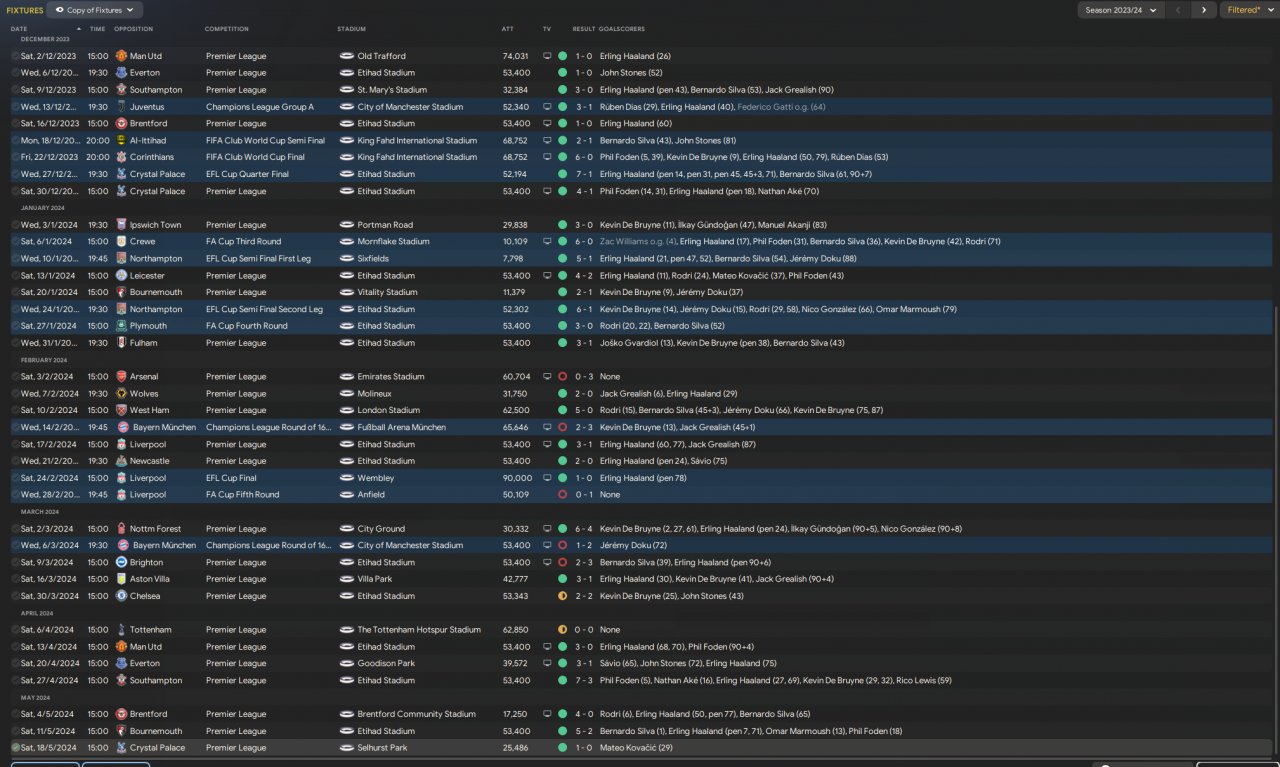Screen dimensions: 1280x767
Task: Click the 6 - 4 result against Nottm Forest
Action: click(584, 529)
